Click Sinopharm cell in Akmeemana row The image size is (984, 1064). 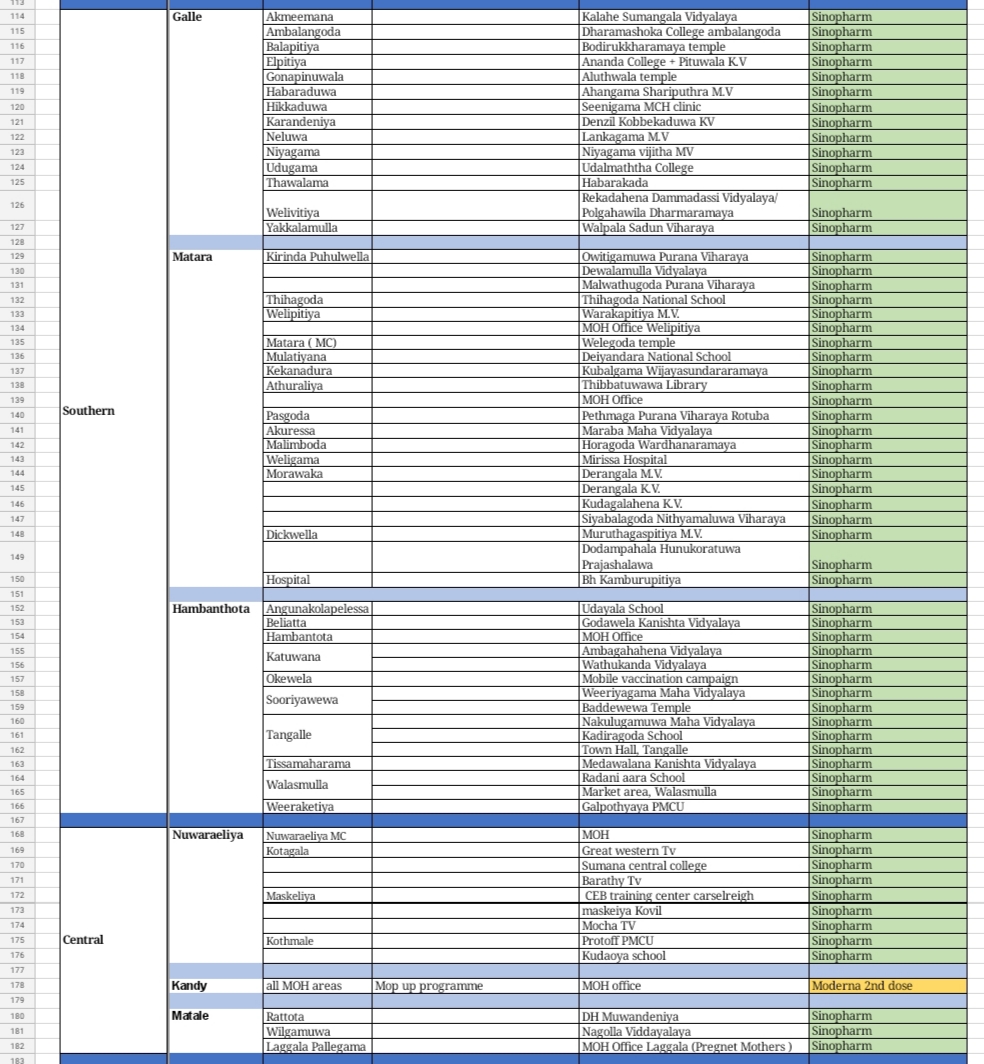point(888,16)
